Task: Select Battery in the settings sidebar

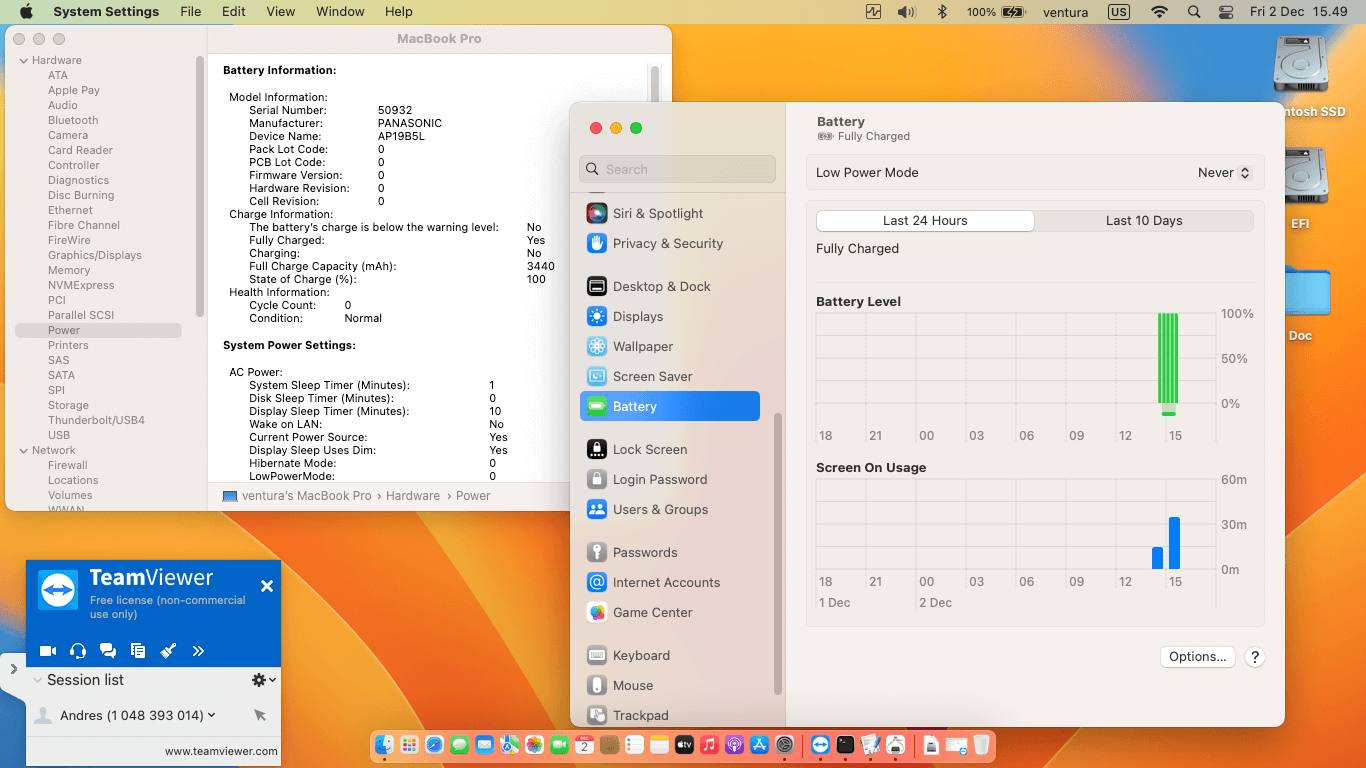Action: coord(670,406)
